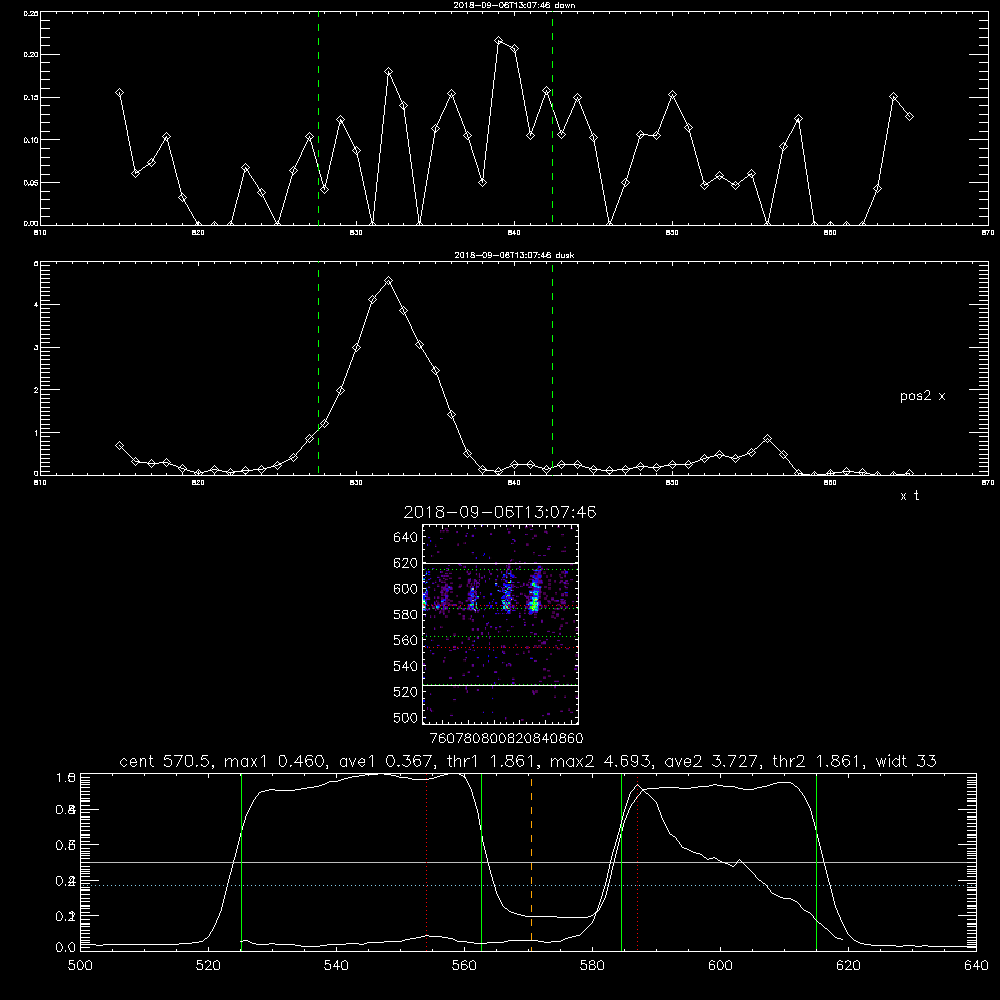This screenshot has height=1000, width=1000.
Task: Click the last diamond data point of the dawn curve
Action: (909, 116)
